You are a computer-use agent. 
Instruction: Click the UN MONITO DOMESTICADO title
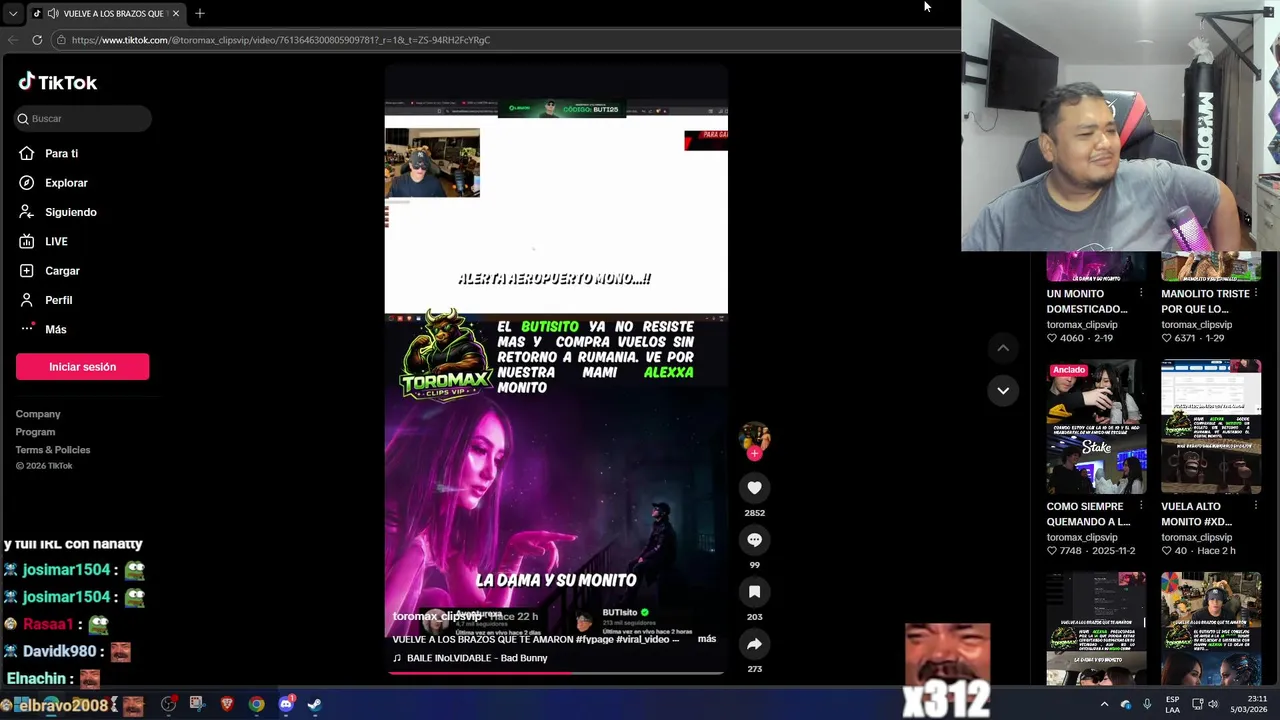pos(1087,301)
